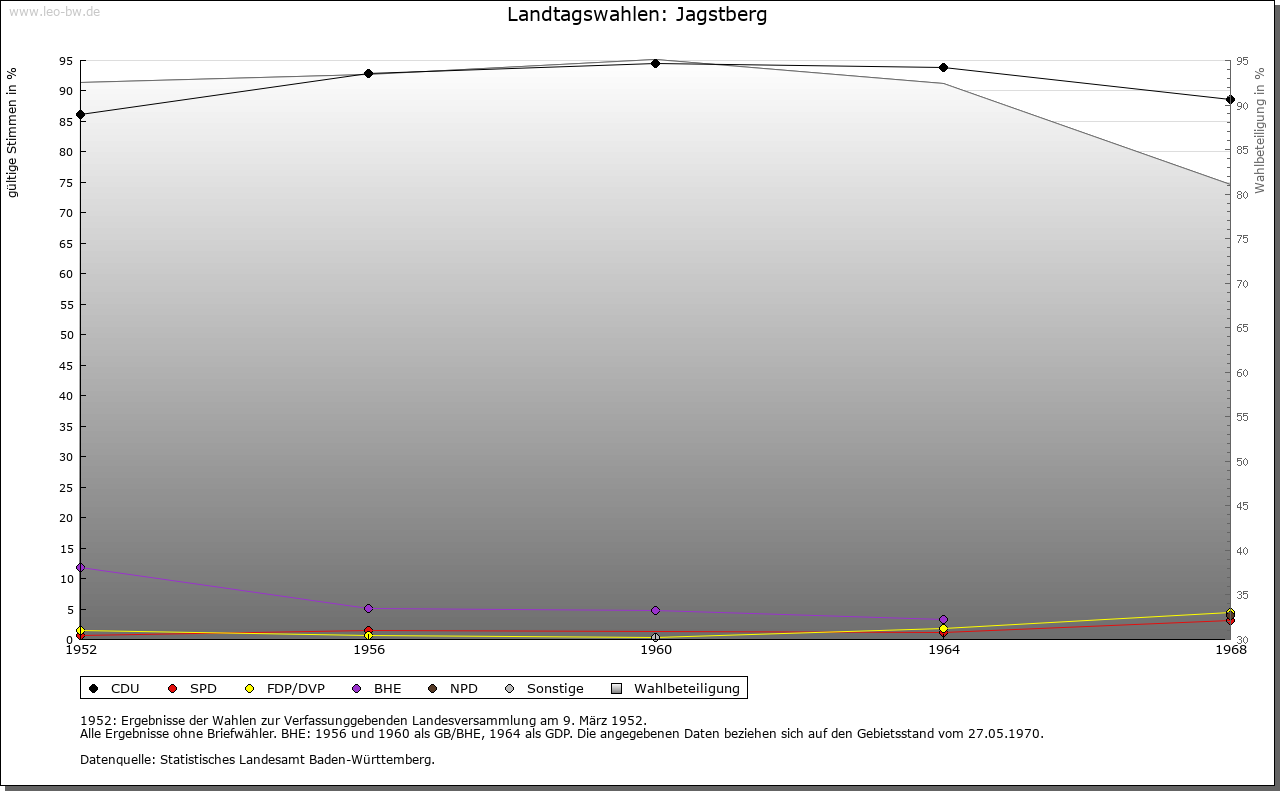1280x791 pixels.
Task: Click the CDU data point for 1968
Action: pos(1230,99)
